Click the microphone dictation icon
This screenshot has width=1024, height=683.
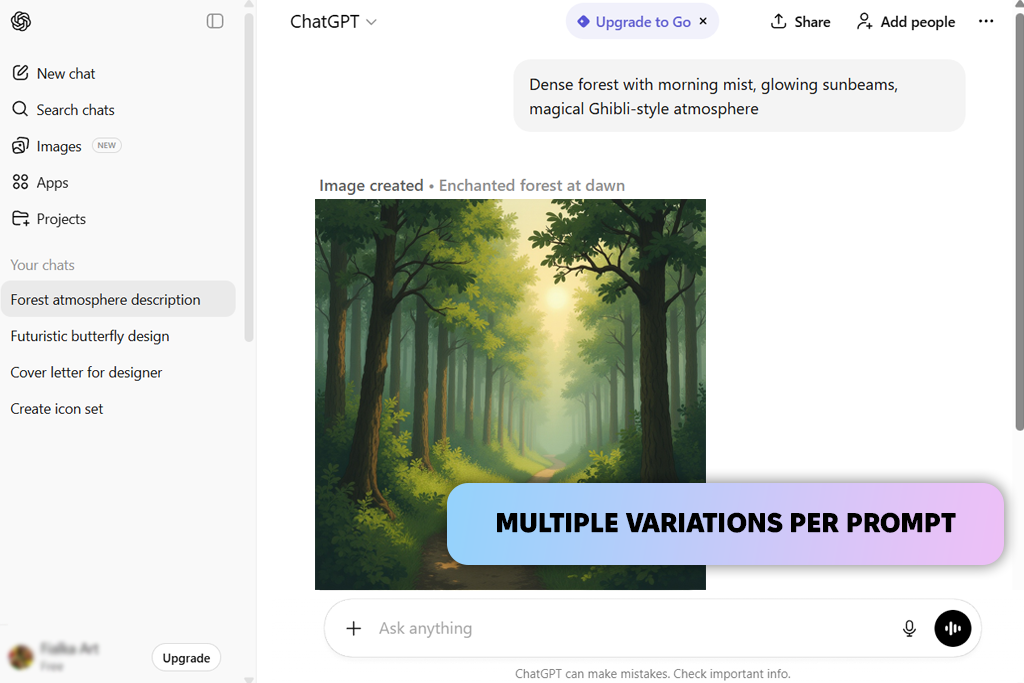pos(909,628)
